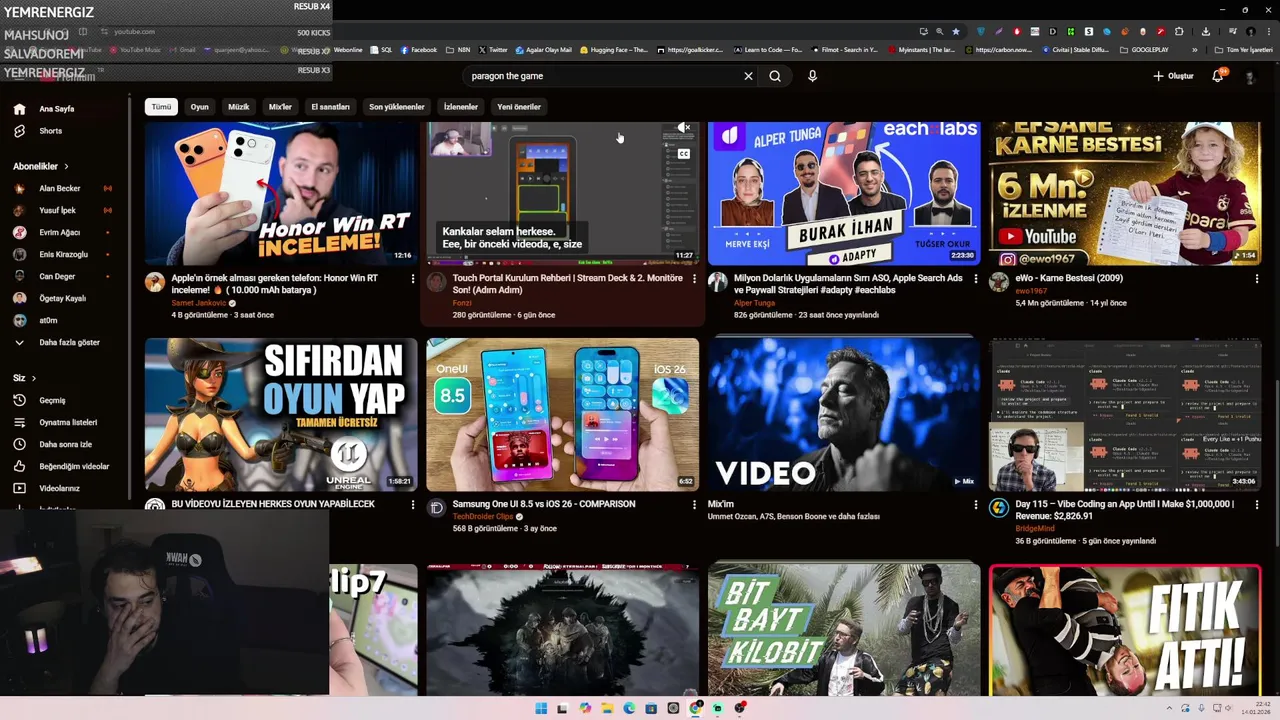The height and width of the screenshot is (720, 1280).
Task: Open Microsoft Edge from taskbar
Action: pos(629,708)
